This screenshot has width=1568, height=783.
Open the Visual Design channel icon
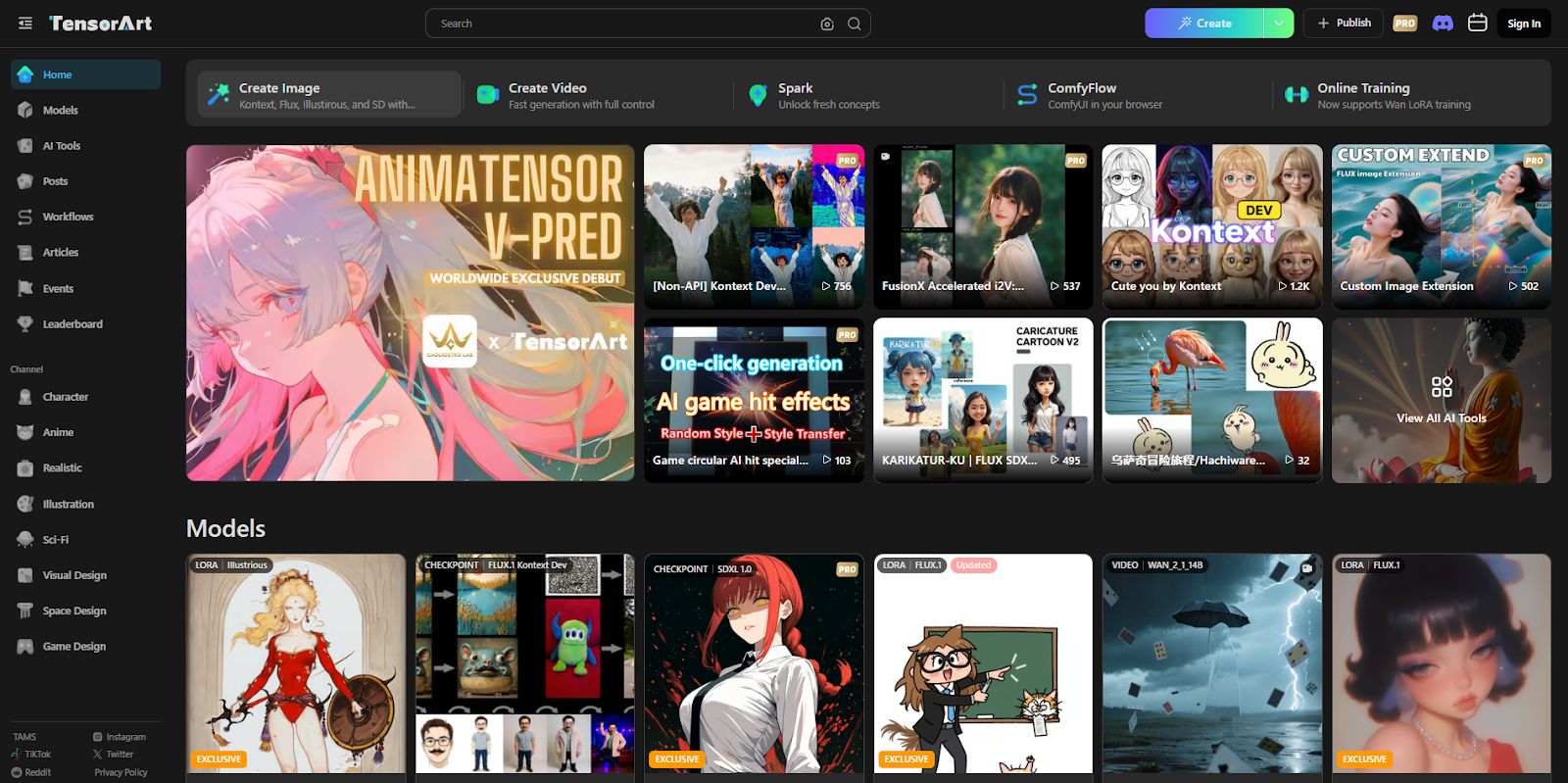click(x=25, y=575)
